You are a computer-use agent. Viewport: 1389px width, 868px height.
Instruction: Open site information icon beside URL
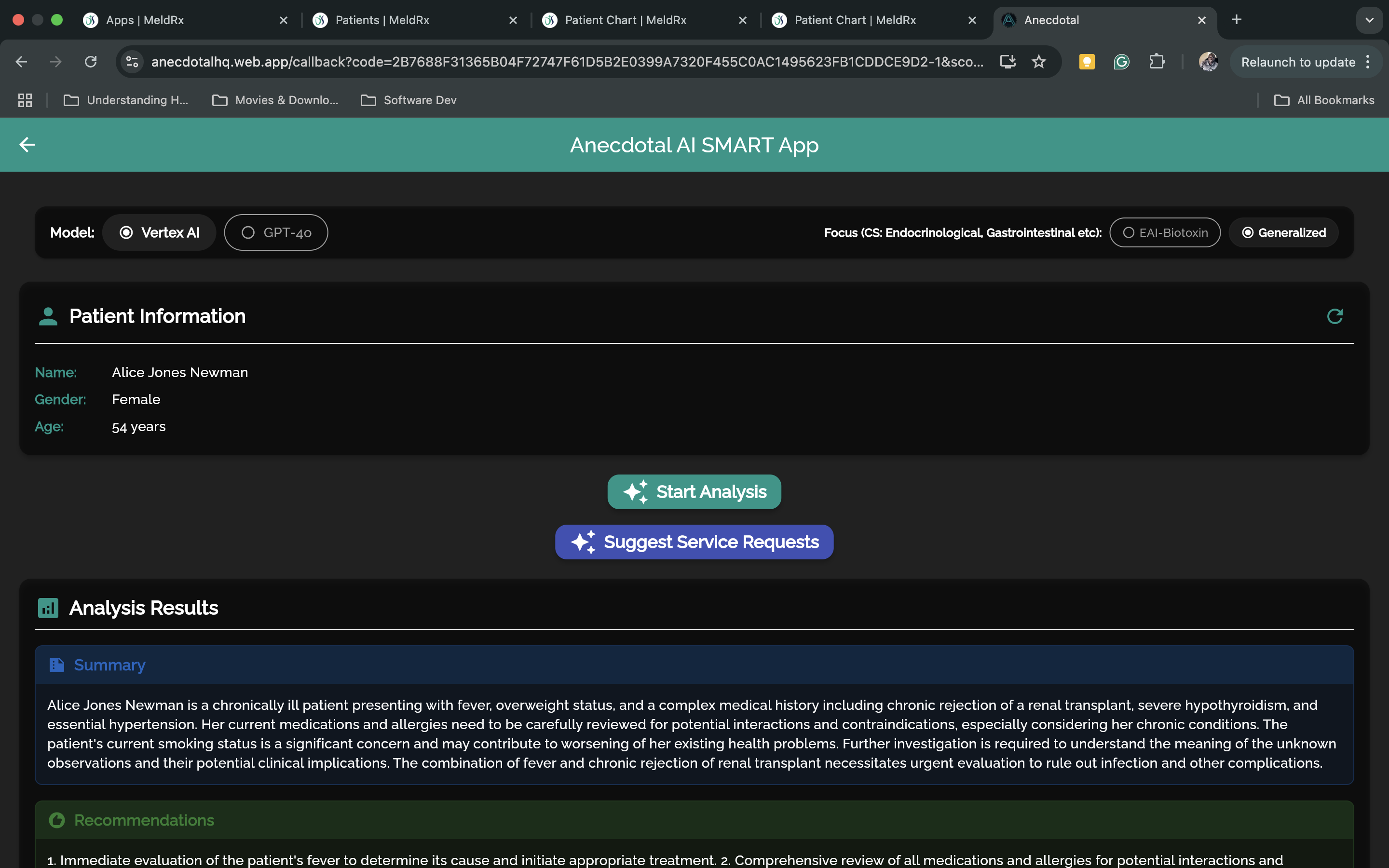(x=133, y=62)
